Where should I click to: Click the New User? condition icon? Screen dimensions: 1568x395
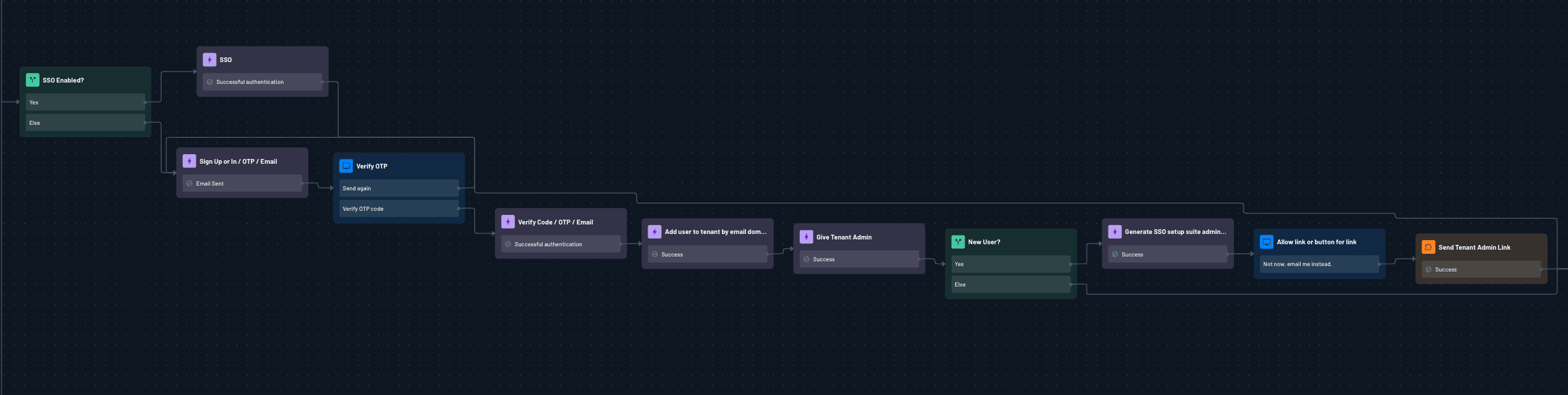(958, 242)
